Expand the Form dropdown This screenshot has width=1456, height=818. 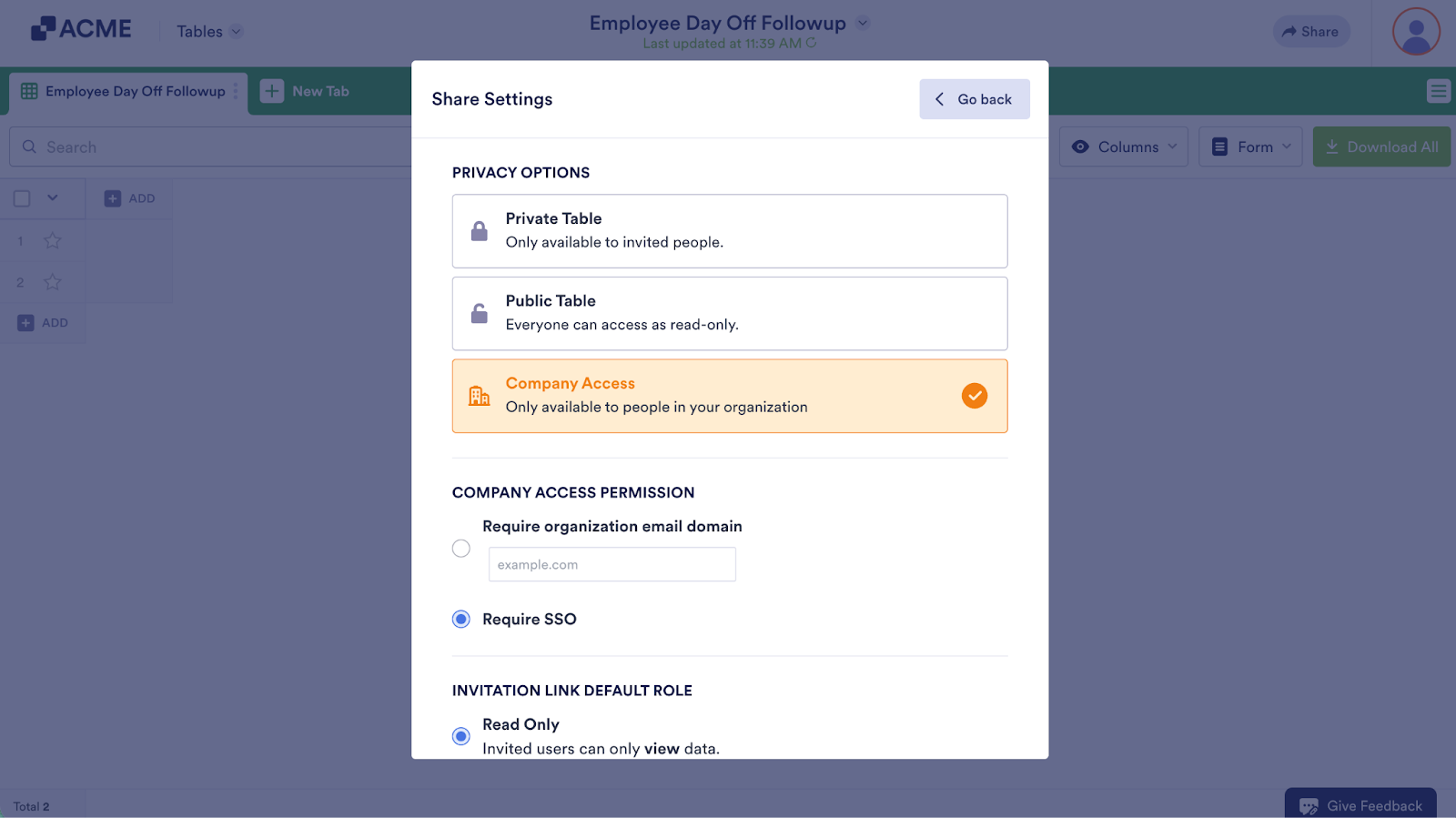pyautogui.click(x=1250, y=146)
